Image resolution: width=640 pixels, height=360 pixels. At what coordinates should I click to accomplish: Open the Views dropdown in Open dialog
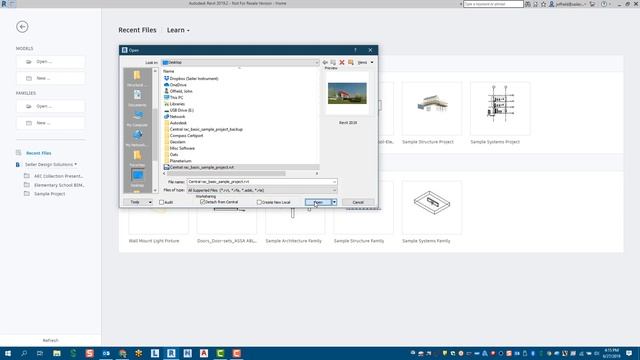[365, 62]
